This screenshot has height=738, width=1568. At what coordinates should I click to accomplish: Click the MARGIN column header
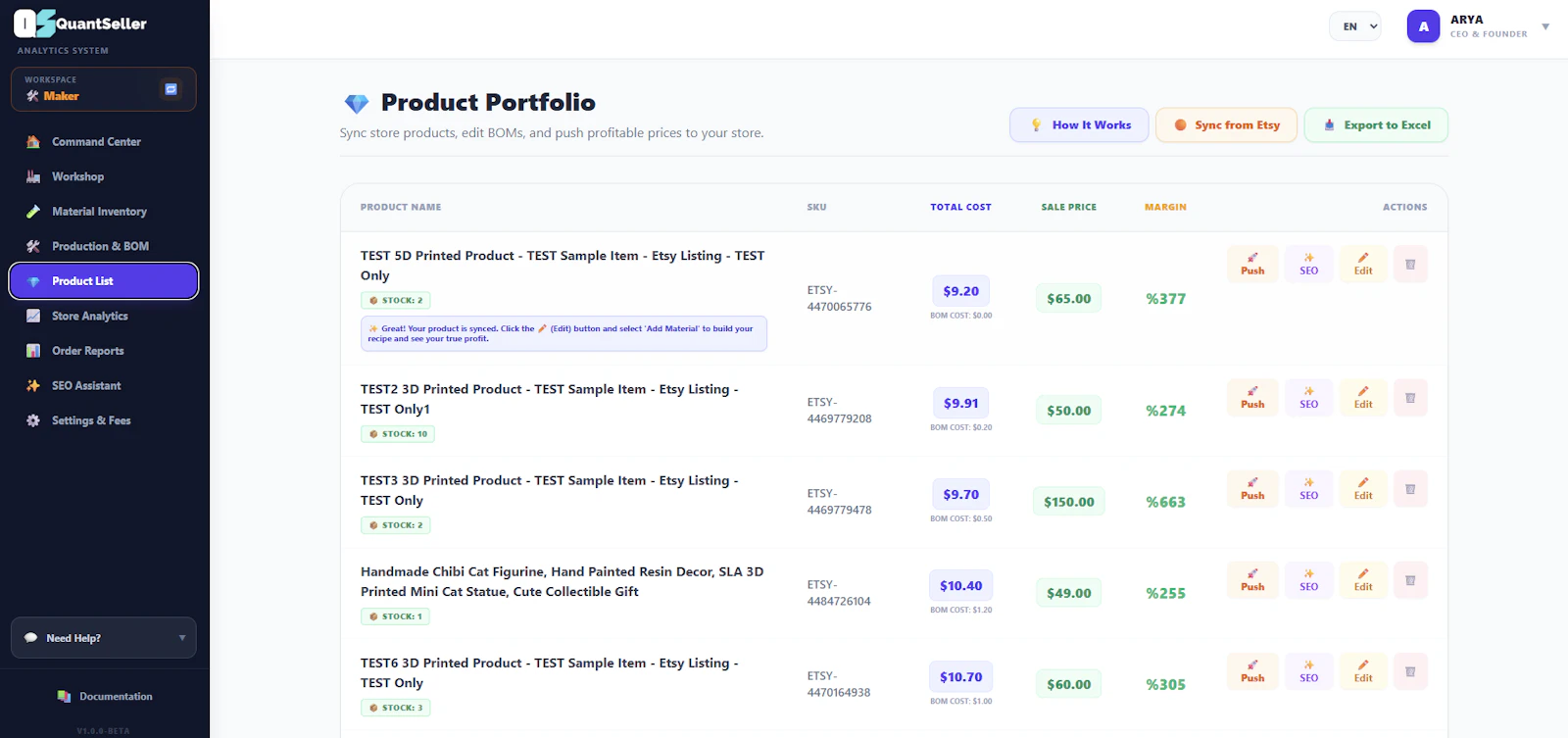[1165, 208]
